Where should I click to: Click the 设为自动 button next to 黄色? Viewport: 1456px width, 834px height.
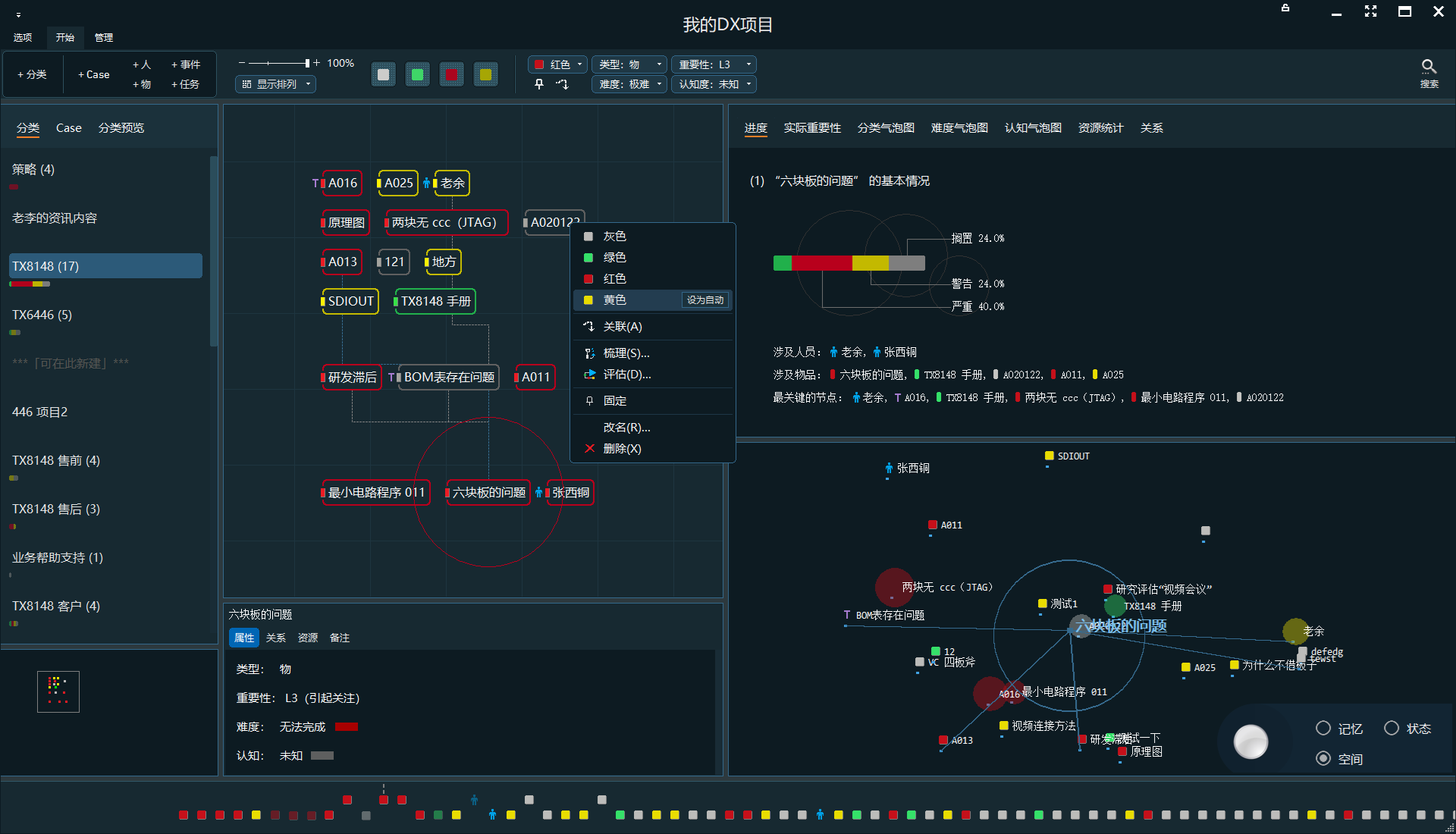click(705, 300)
